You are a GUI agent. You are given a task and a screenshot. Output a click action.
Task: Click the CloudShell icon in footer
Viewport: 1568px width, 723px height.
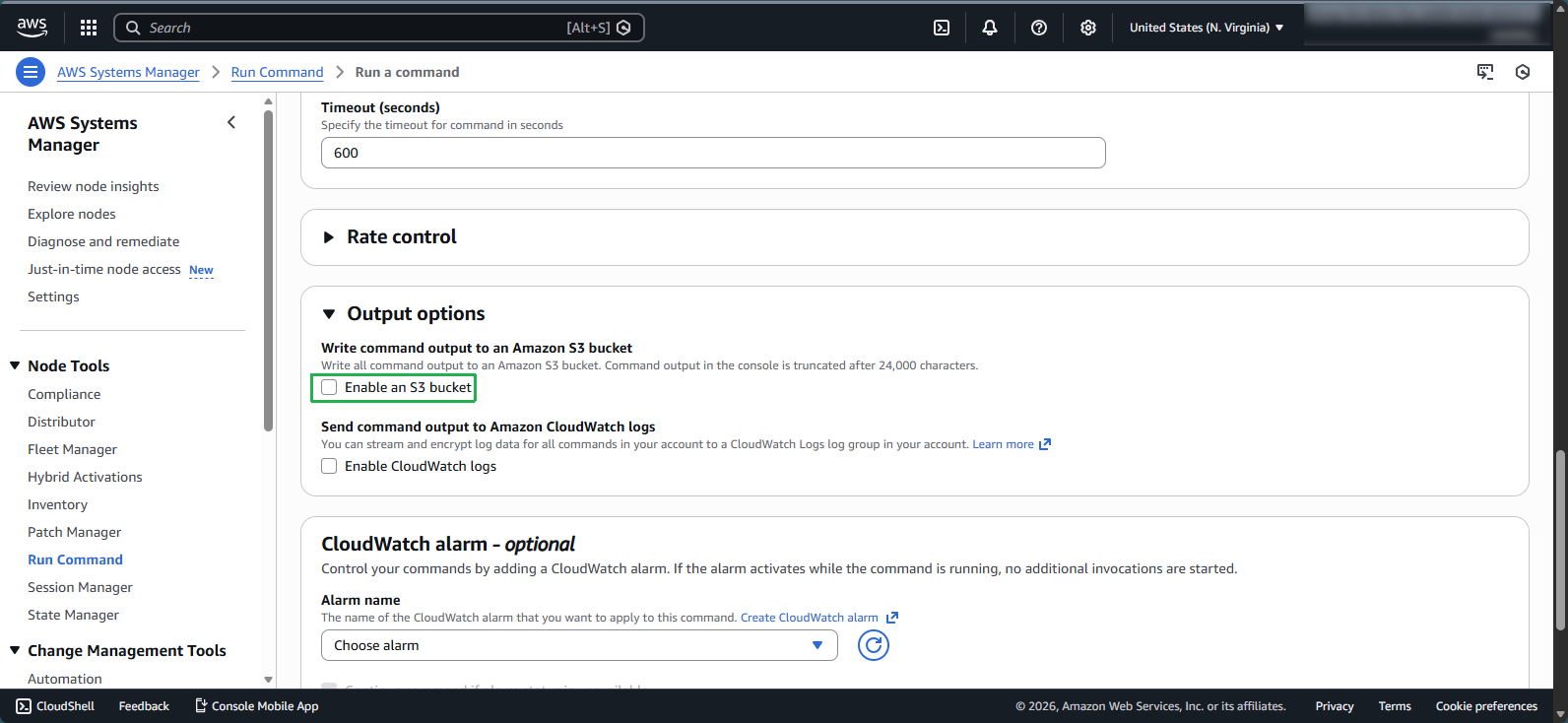pos(24,706)
